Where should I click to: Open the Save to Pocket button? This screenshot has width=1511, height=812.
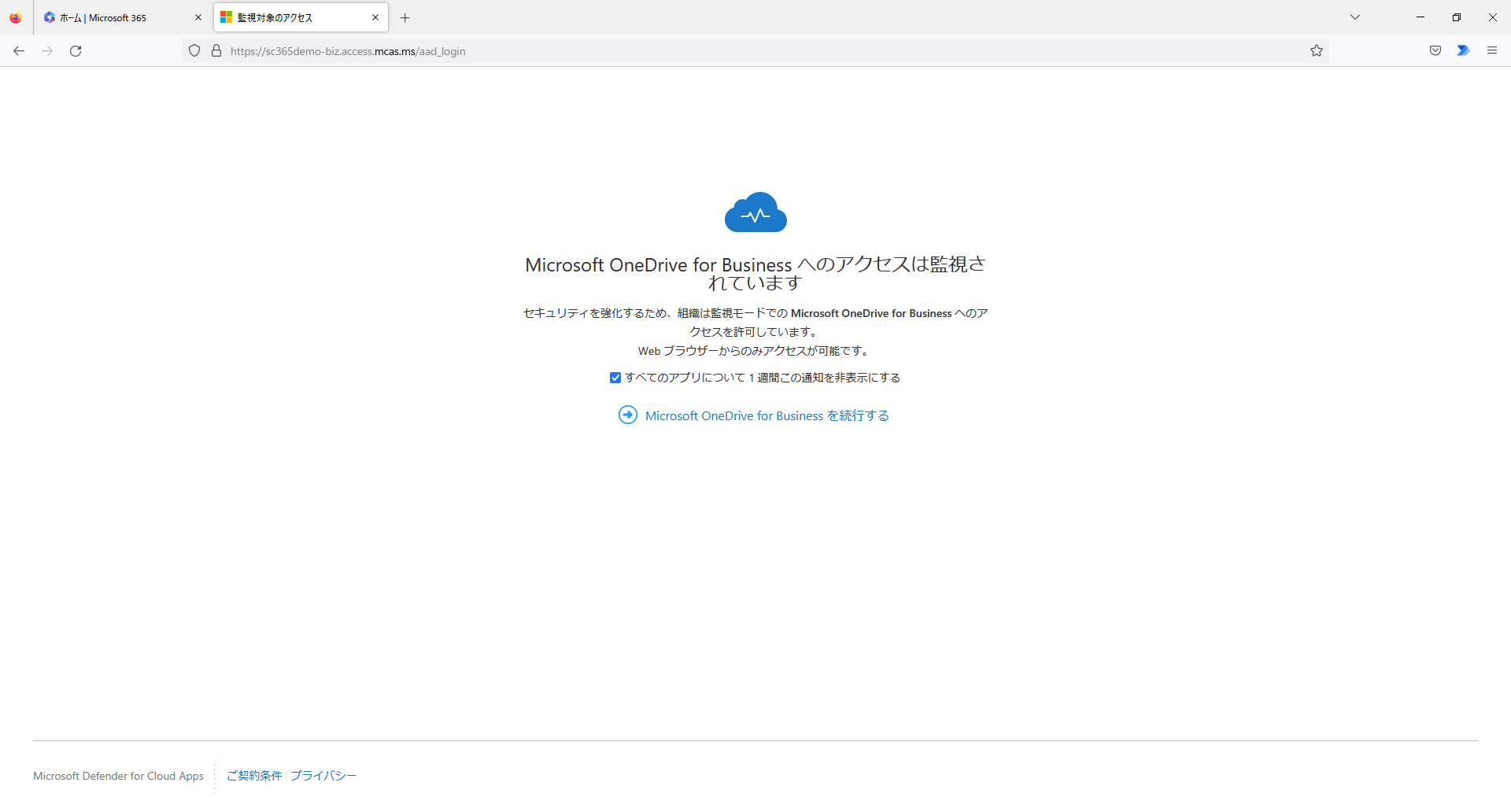coord(1435,51)
